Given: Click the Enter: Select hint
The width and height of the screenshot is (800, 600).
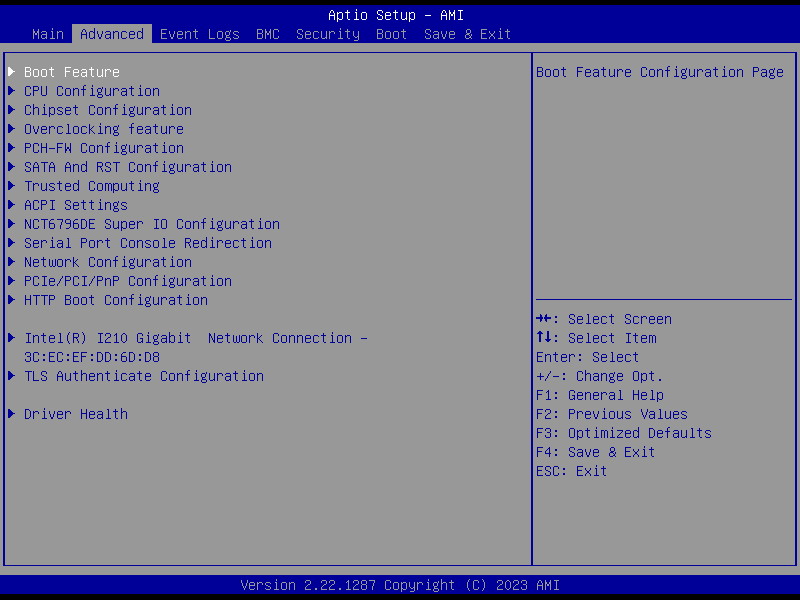Looking at the screenshot, I should [x=587, y=357].
